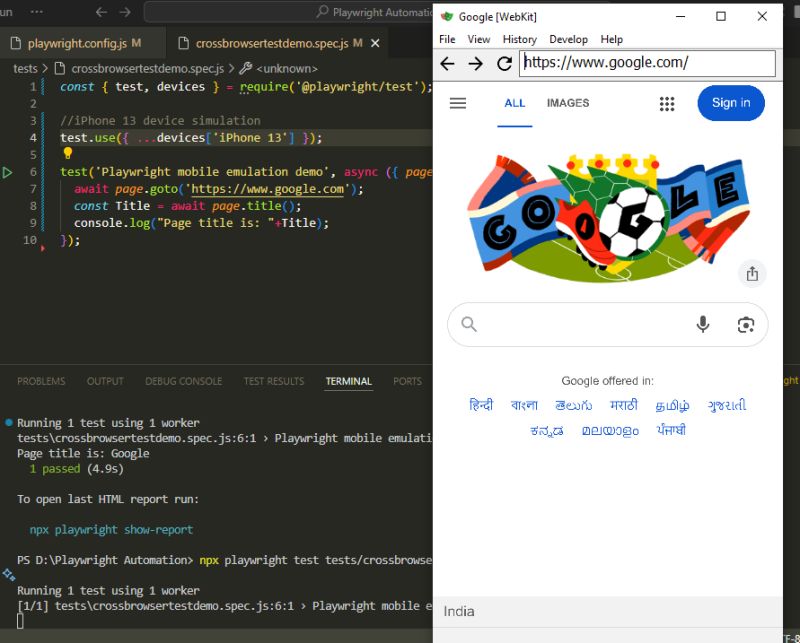Click the tests breadcrumb folder

(x=25, y=68)
